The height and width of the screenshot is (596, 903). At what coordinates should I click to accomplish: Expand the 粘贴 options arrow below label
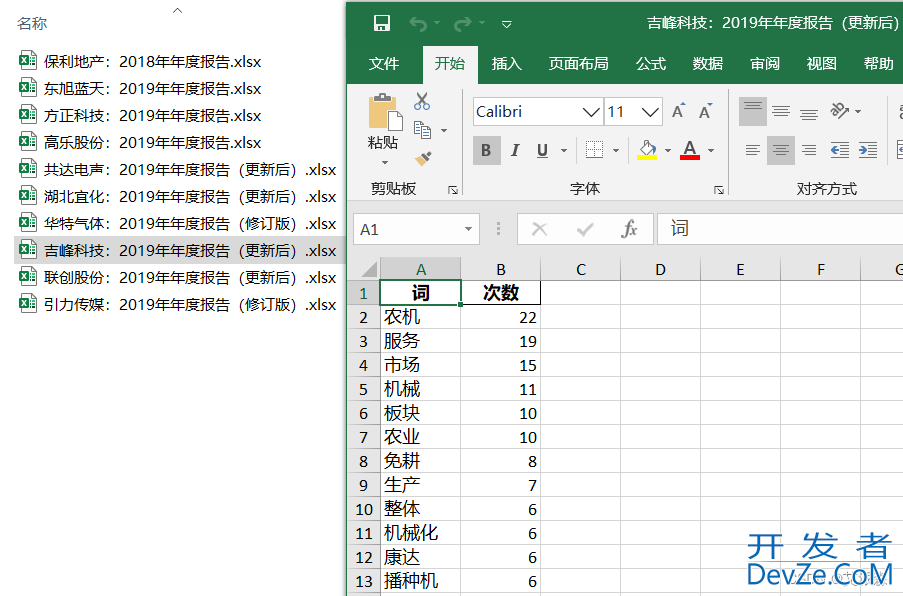click(385, 163)
